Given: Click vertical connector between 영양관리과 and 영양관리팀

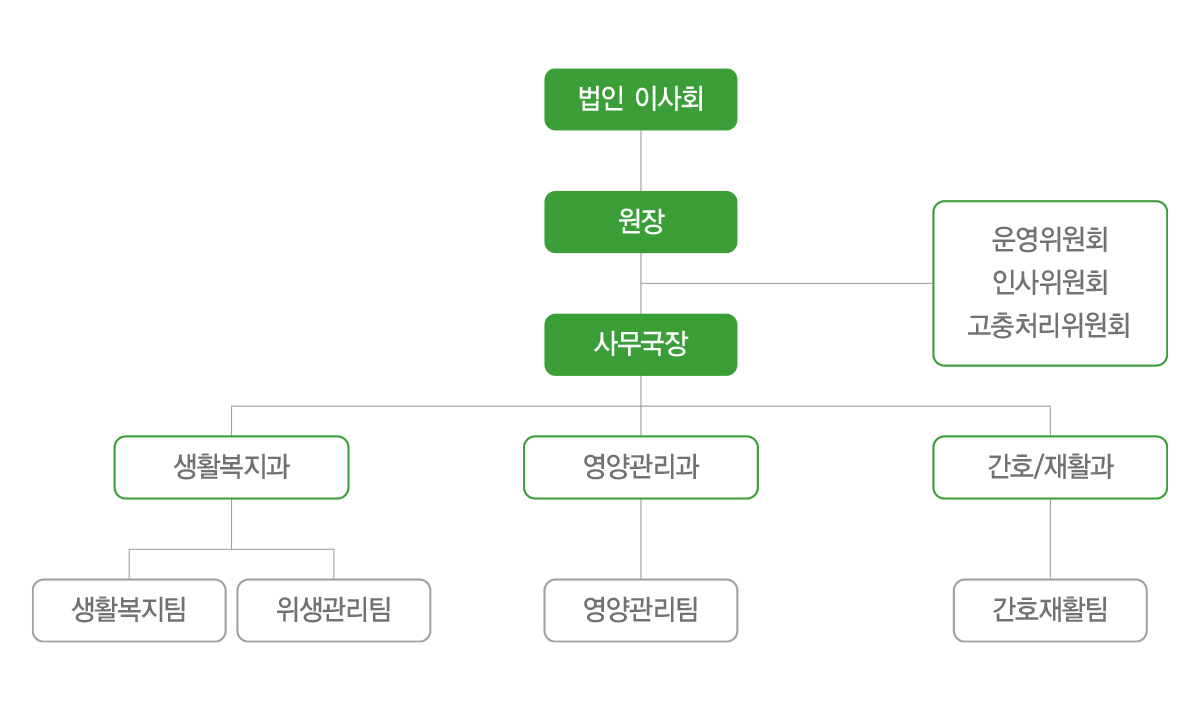Looking at the screenshot, I should [x=641, y=539].
